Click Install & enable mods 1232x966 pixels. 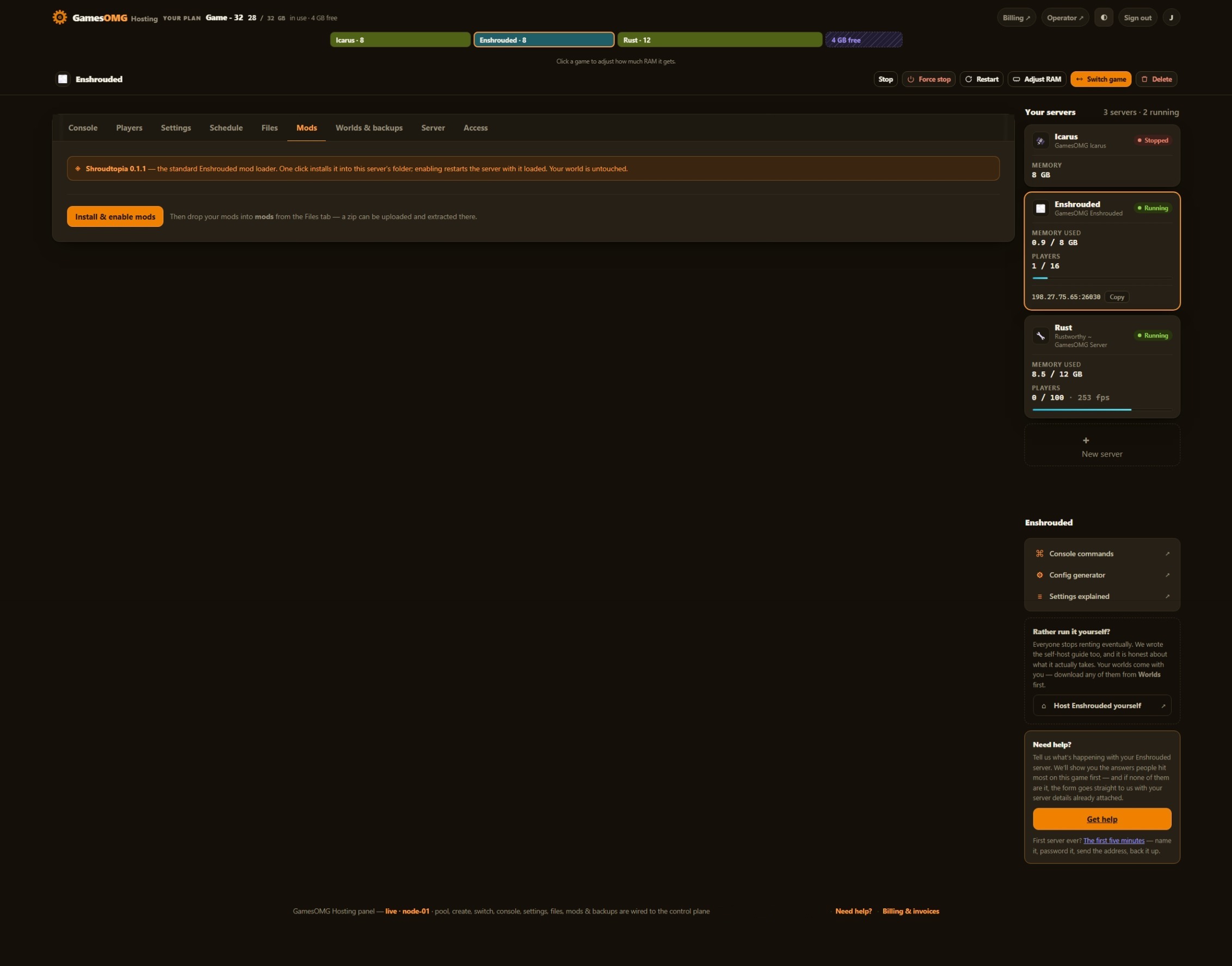tap(115, 216)
